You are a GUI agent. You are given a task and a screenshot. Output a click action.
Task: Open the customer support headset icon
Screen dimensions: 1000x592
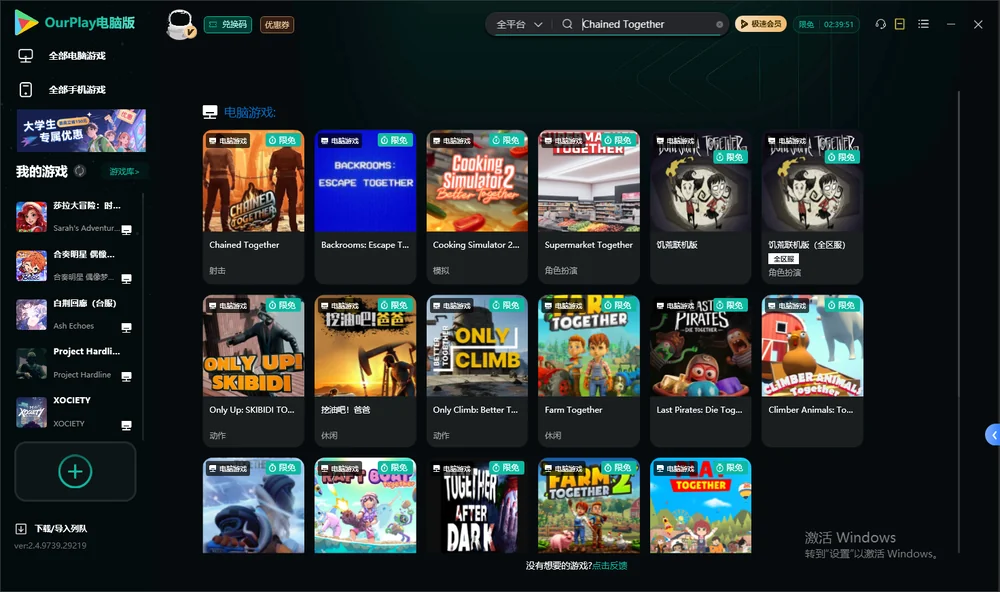point(881,24)
